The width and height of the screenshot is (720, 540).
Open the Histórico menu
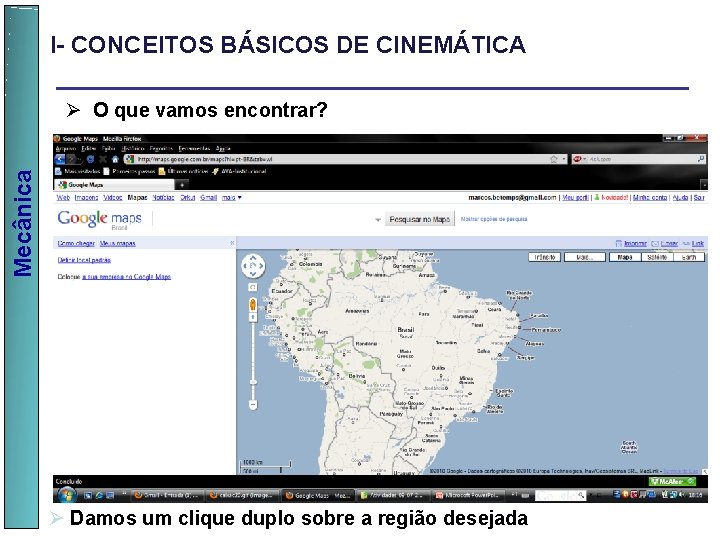tap(133, 149)
